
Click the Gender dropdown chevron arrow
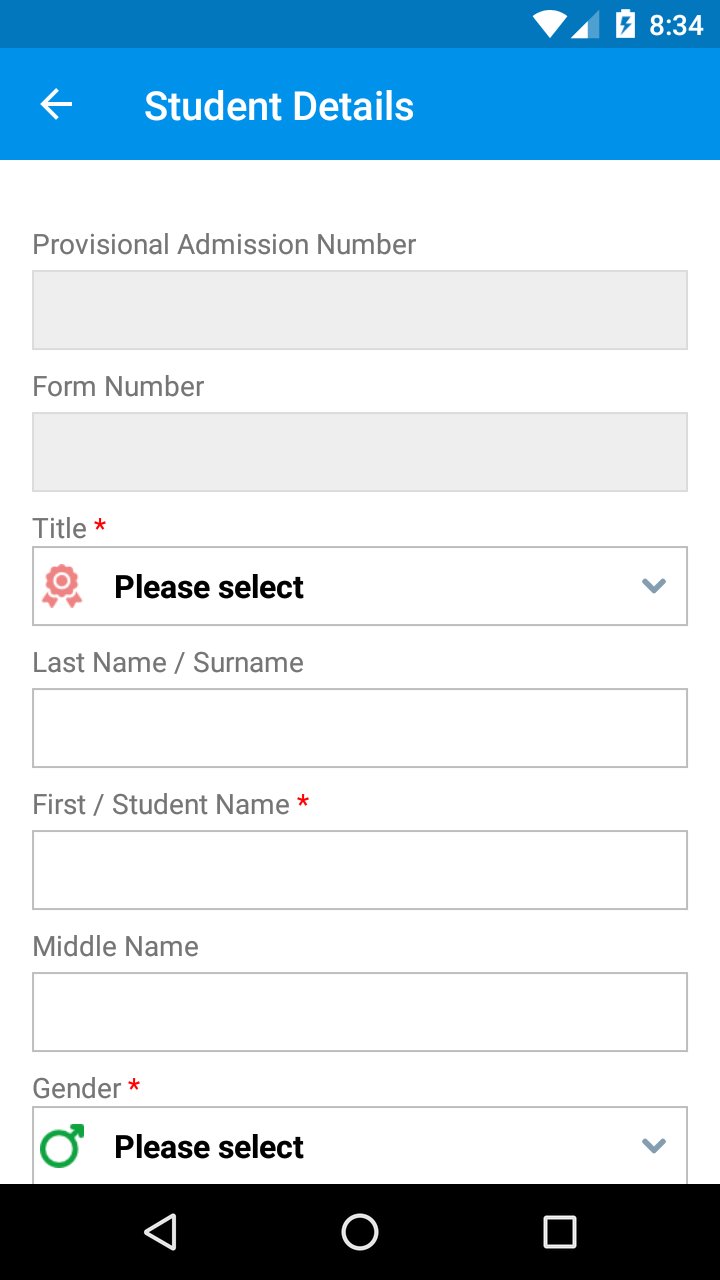pyautogui.click(x=654, y=1146)
